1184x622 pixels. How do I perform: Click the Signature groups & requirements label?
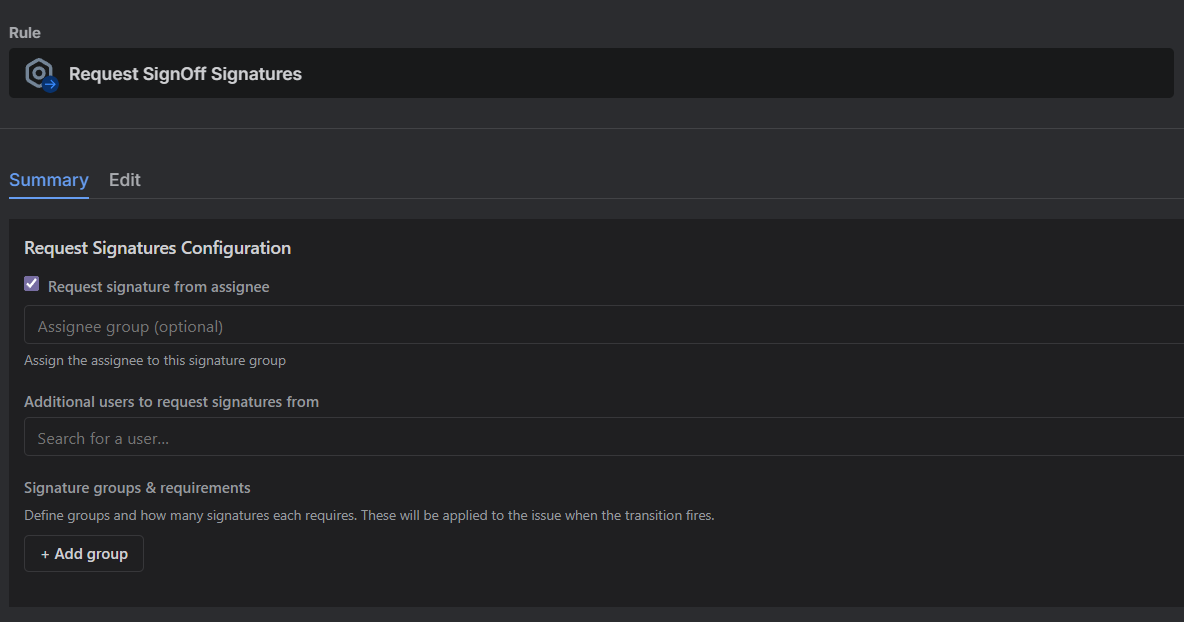pyautogui.click(x=137, y=488)
